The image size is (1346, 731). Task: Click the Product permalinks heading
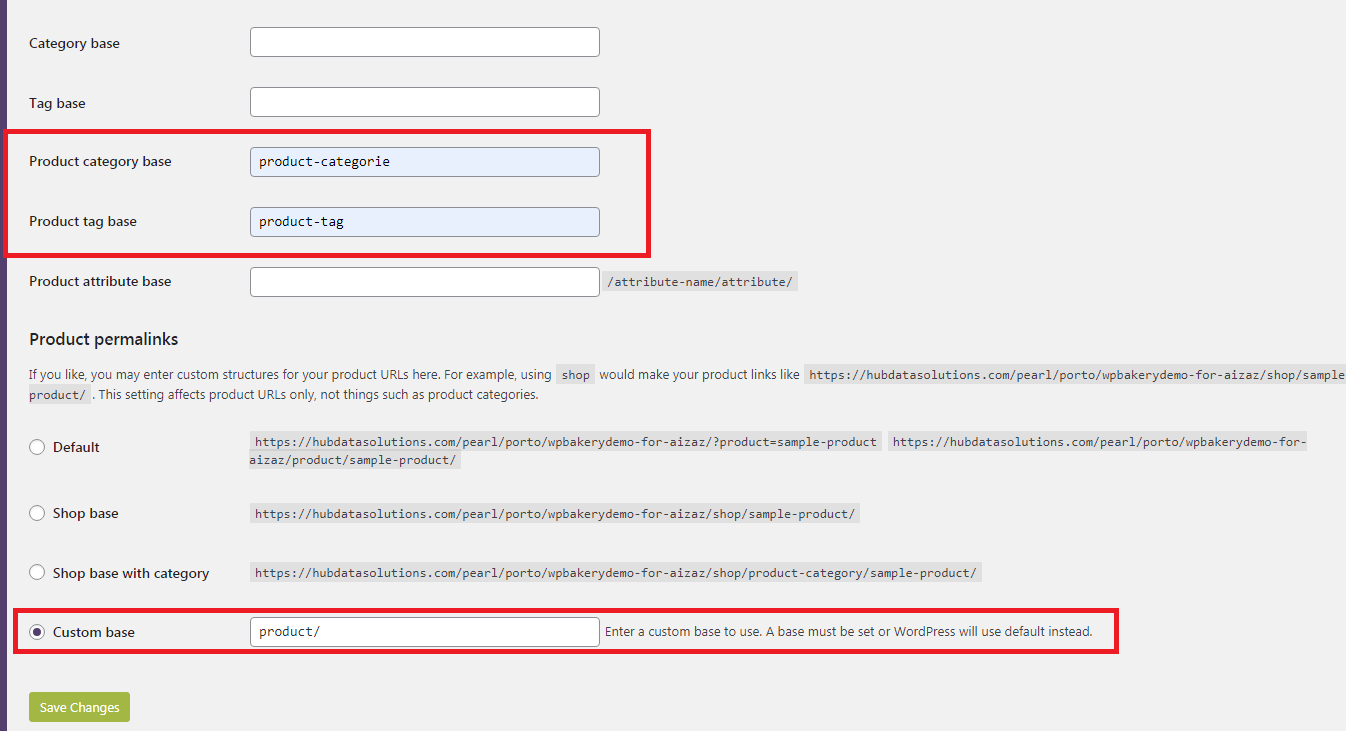(104, 340)
